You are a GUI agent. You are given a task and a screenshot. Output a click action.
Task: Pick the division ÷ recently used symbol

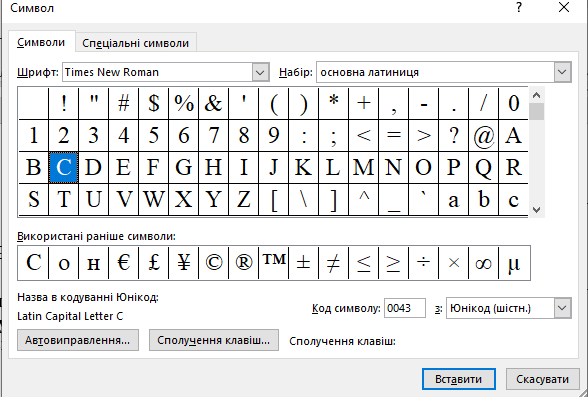pos(424,263)
